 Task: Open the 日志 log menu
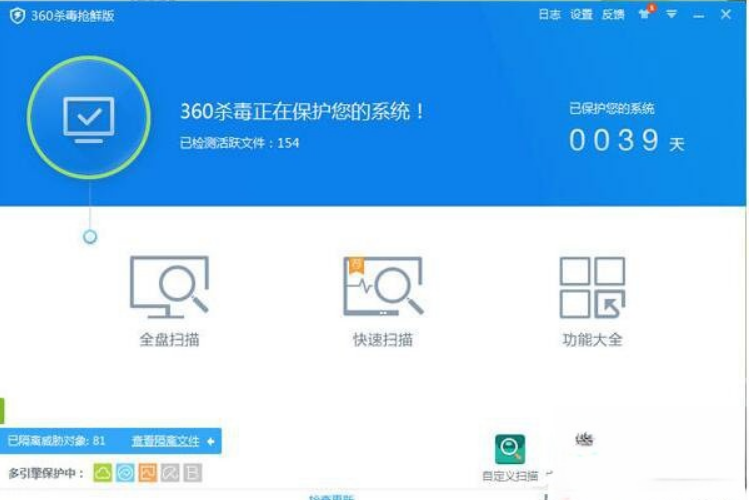pos(549,15)
